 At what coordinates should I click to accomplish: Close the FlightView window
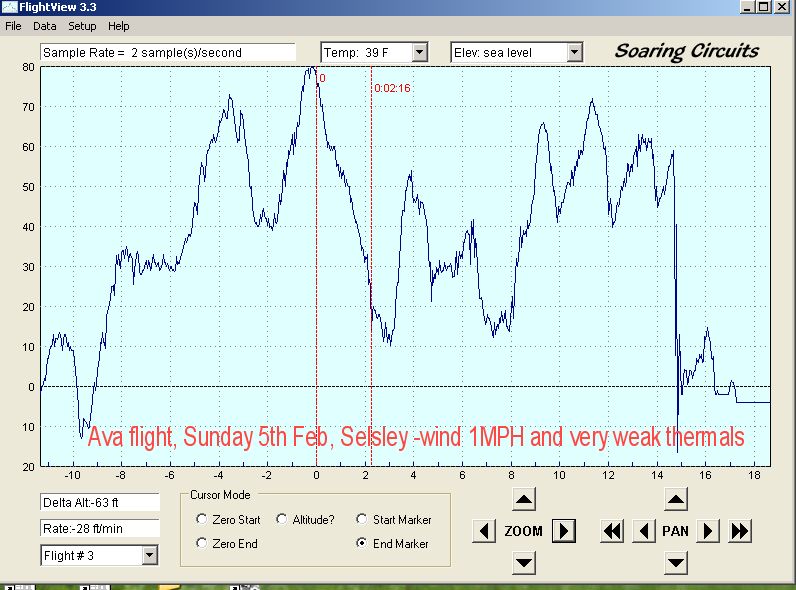coord(782,7)
